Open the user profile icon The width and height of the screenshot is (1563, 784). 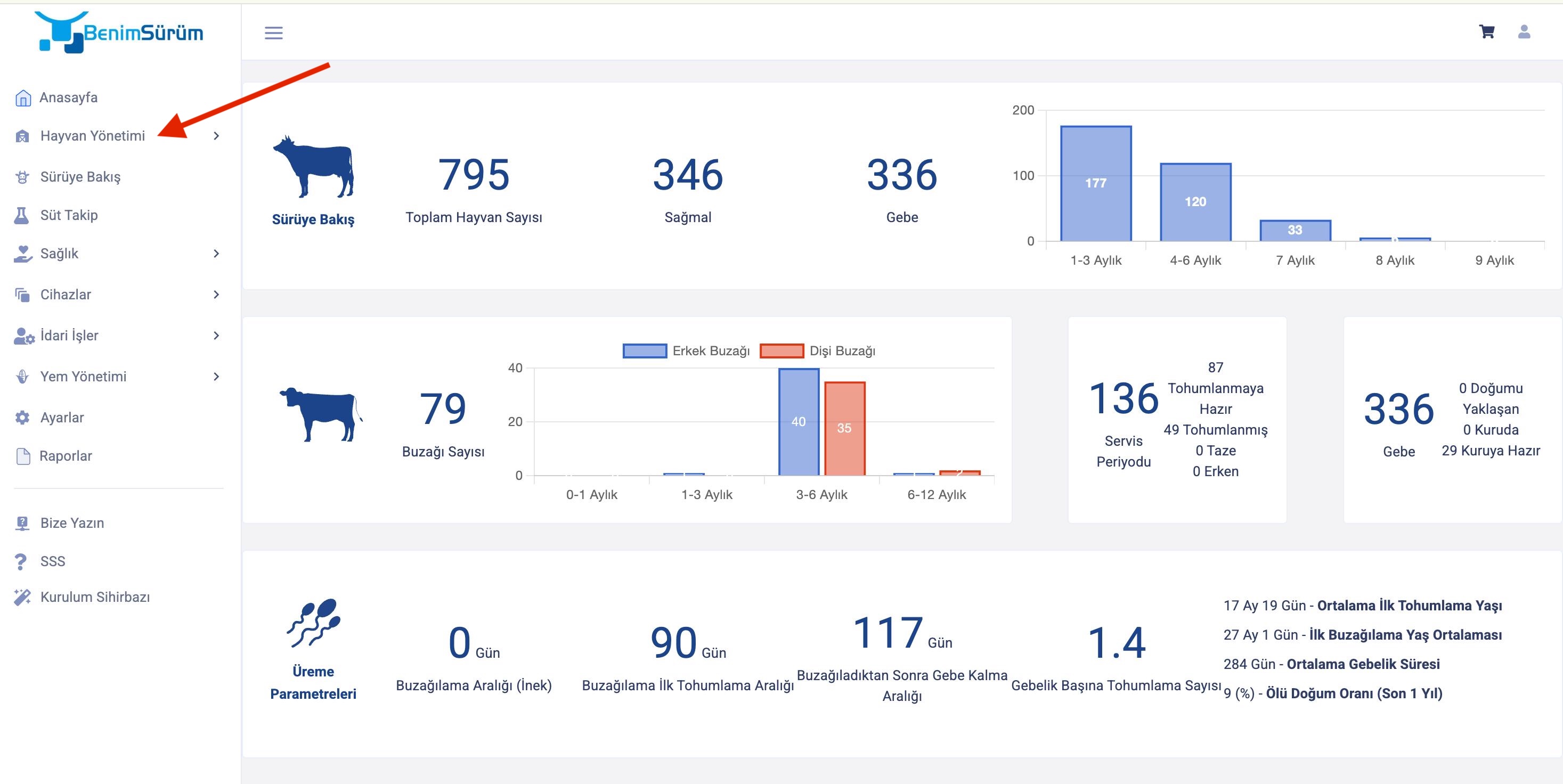(1524, 31)
